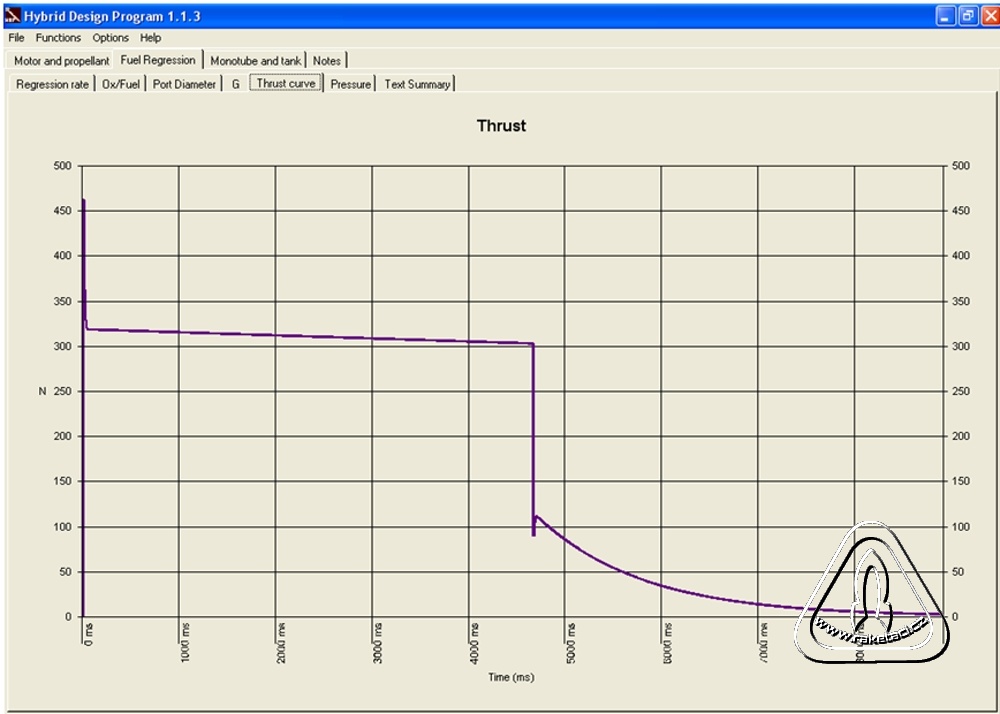Click the Thrust curve sub-tab

[x=286, y=84]
